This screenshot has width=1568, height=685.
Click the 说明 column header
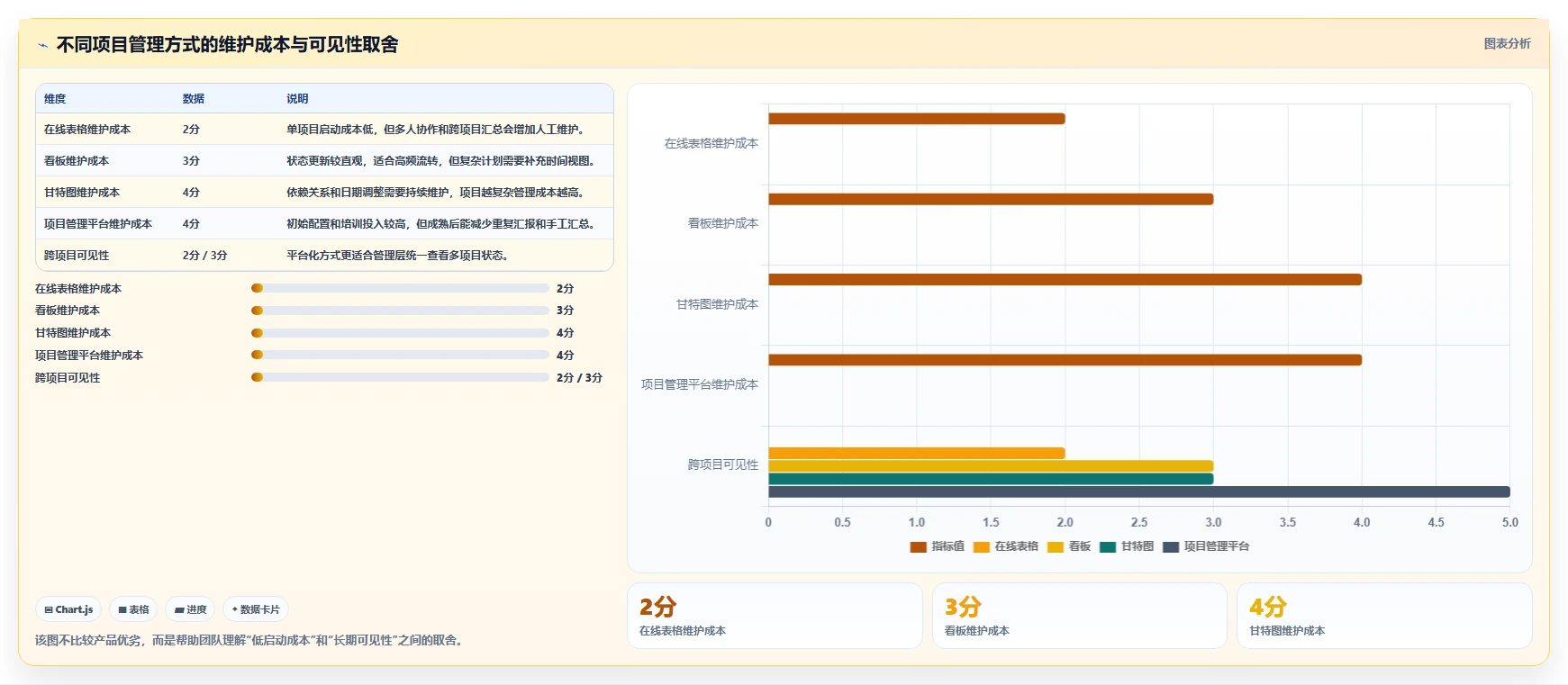click(297, 99)
